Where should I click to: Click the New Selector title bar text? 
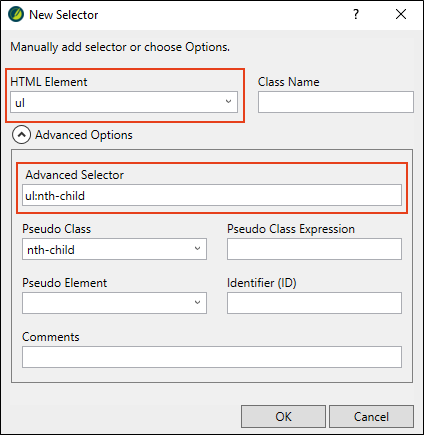click(x=64, y=15)
